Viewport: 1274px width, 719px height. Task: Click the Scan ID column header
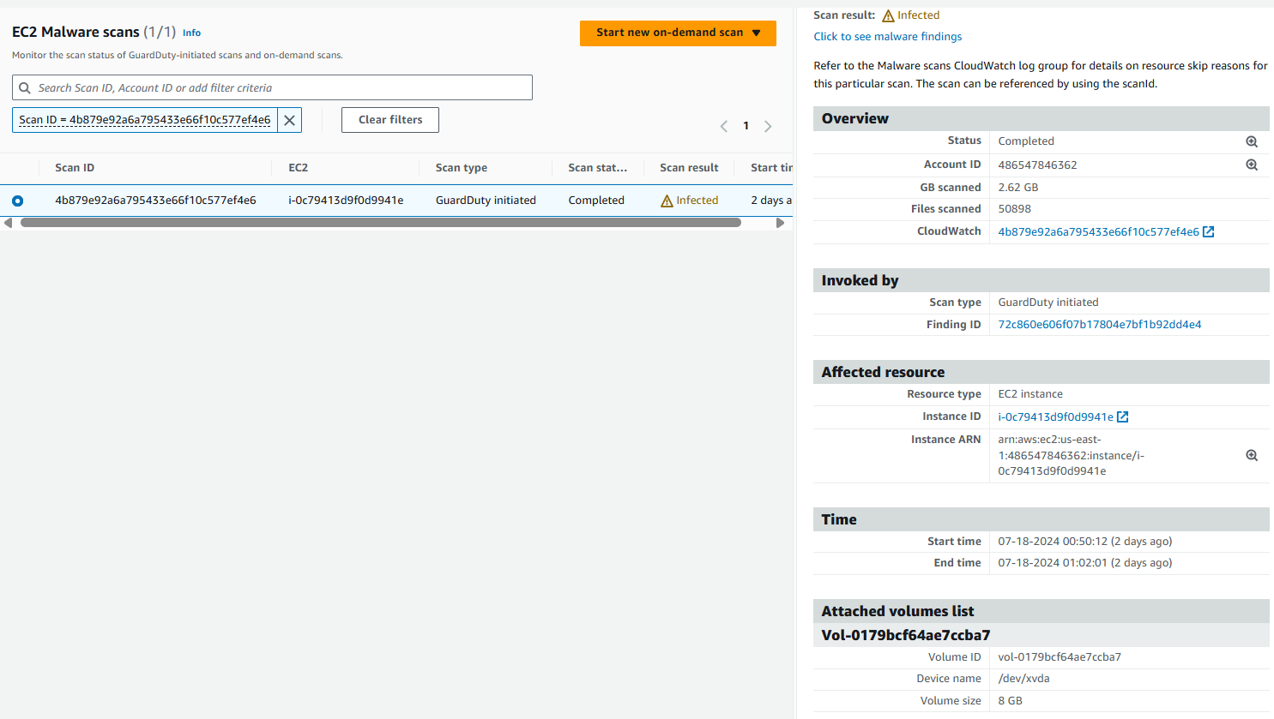pos(75,168)
